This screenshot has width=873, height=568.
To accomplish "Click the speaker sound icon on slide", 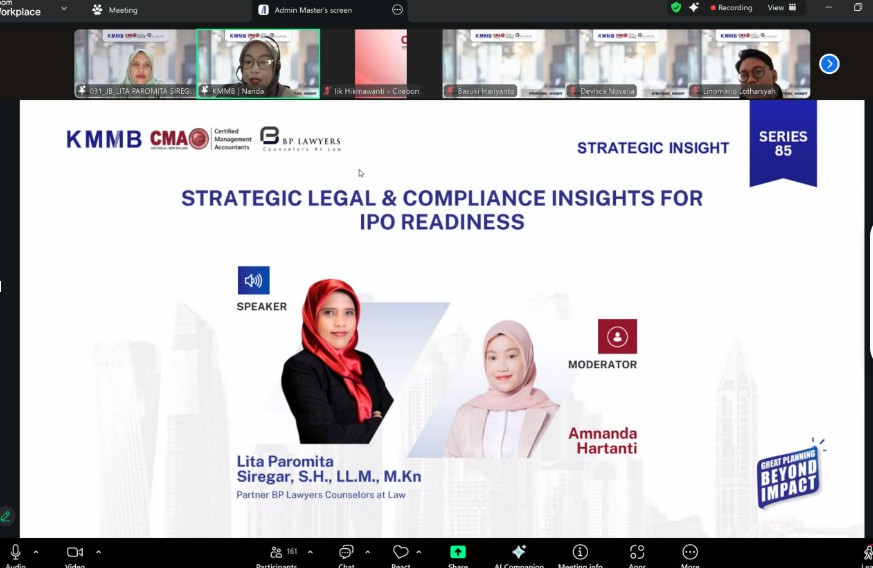I will 253,280.
